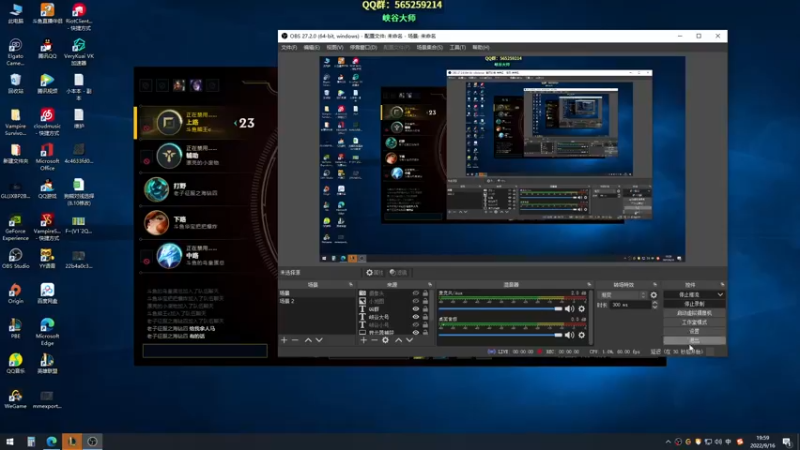
Task: Toggle lock on the third text source
Action: point(425,309)
